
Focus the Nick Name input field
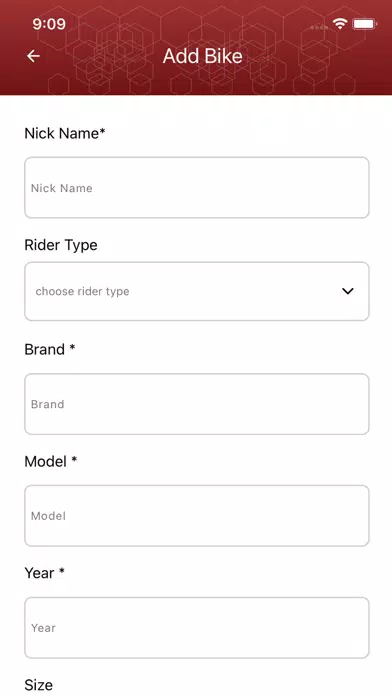(197, 187)
